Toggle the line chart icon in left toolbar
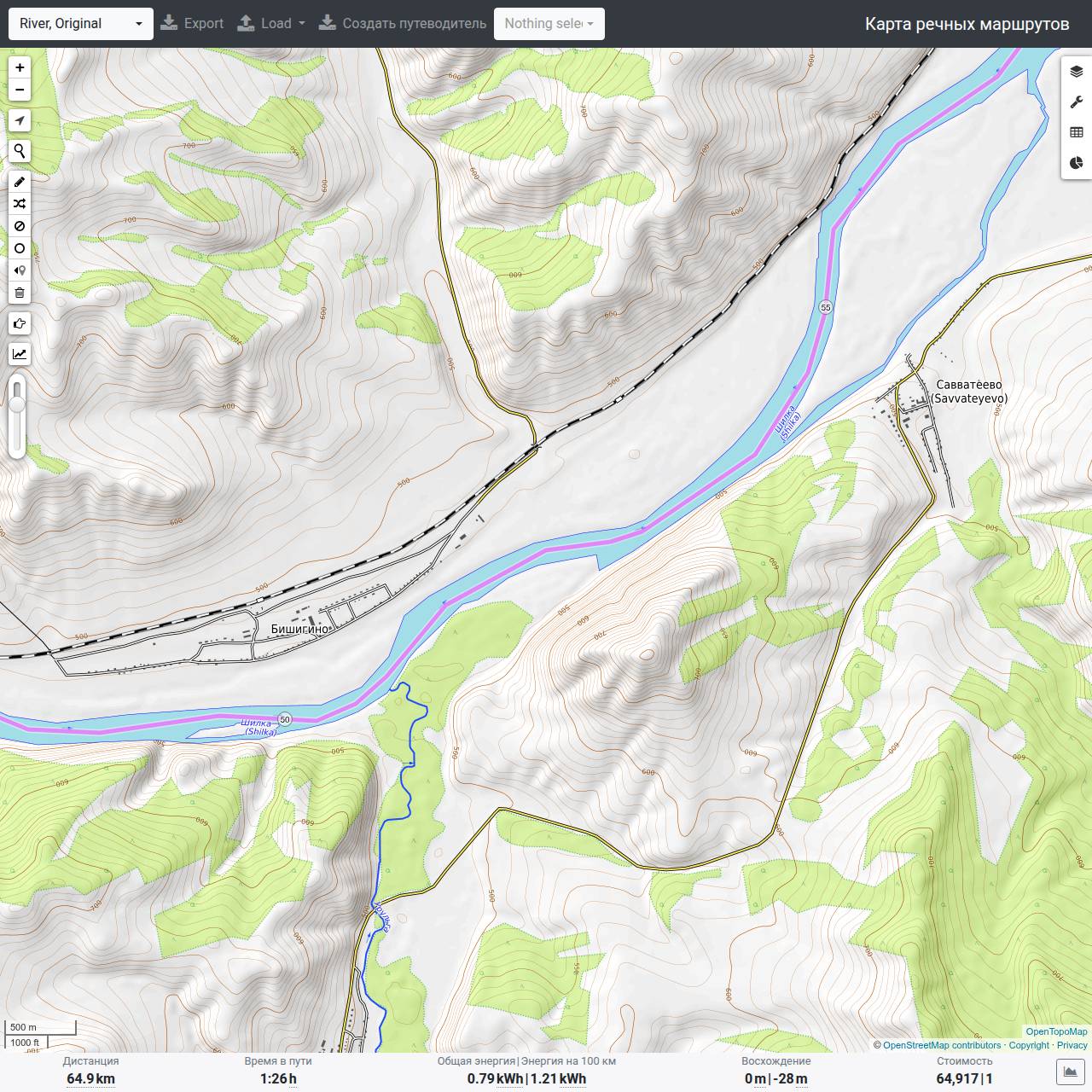Image resolution: width=1092 pixels, height=1092 pixels. (20, 354)
